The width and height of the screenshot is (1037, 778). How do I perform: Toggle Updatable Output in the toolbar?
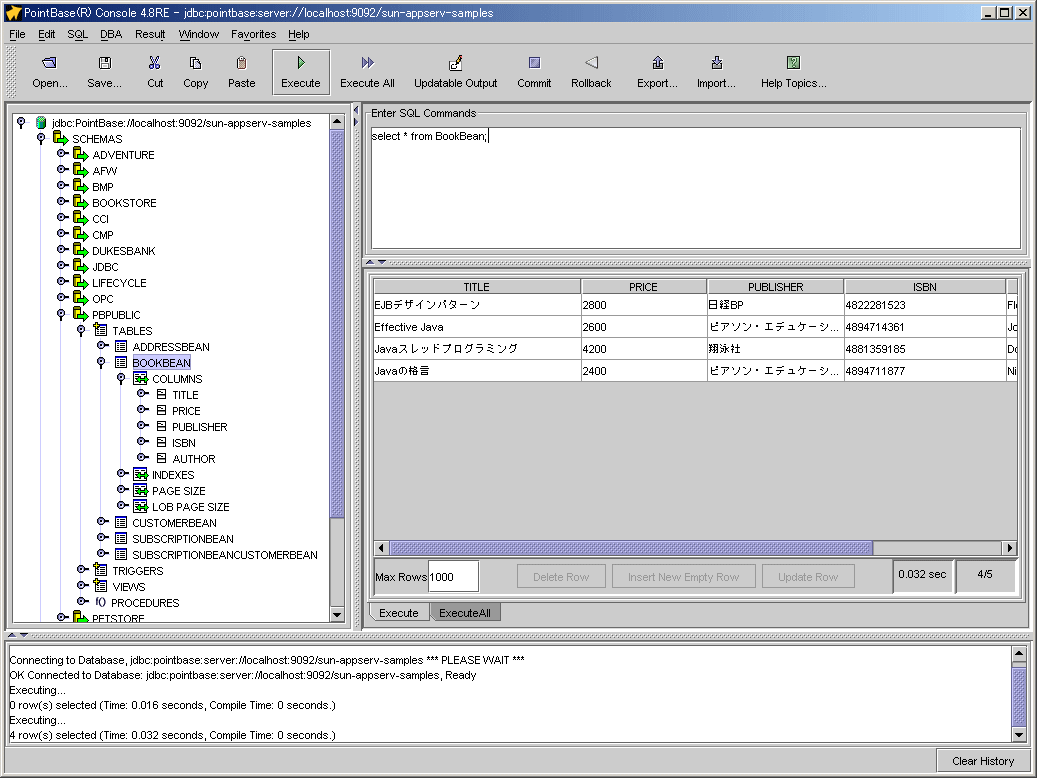tap(455, 63)
